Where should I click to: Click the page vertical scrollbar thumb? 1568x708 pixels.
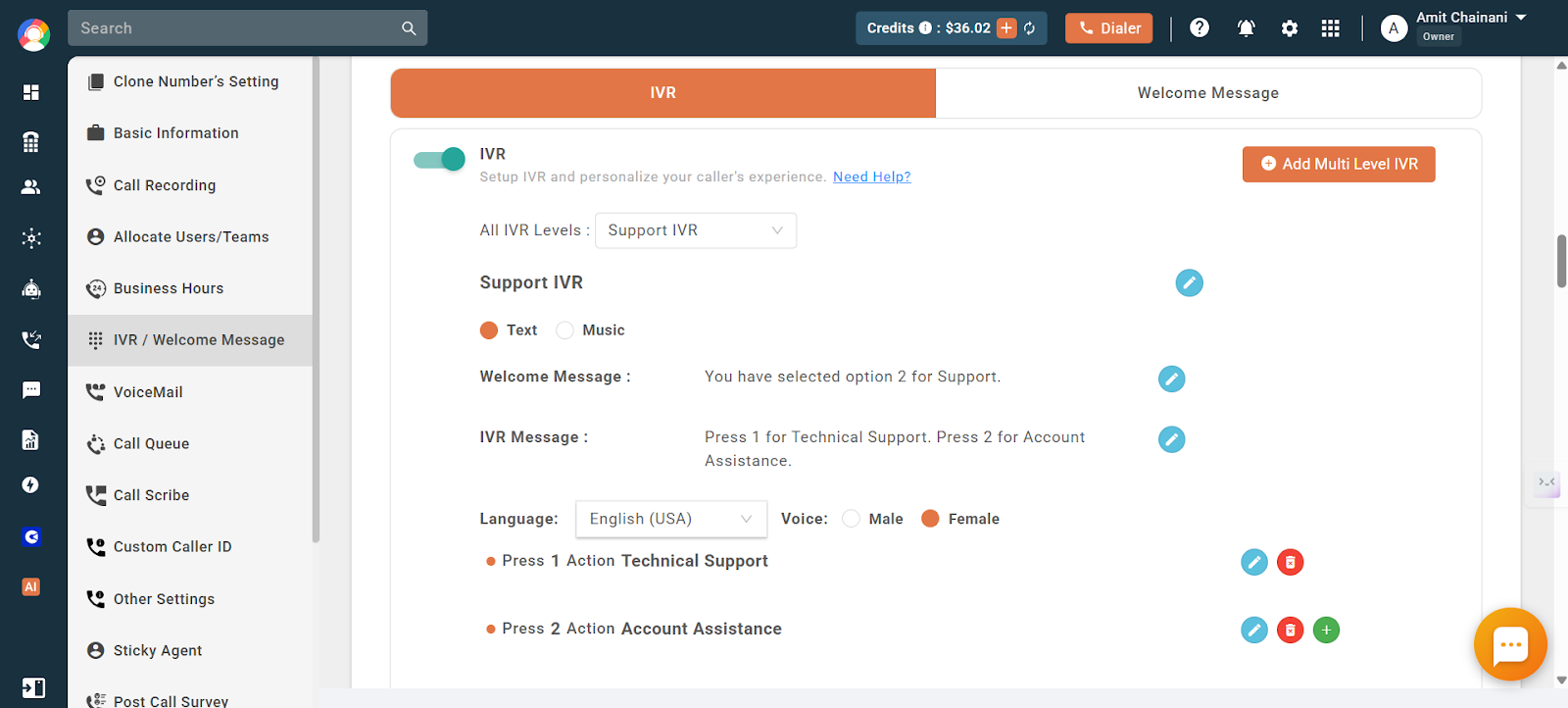[1561, 261]
